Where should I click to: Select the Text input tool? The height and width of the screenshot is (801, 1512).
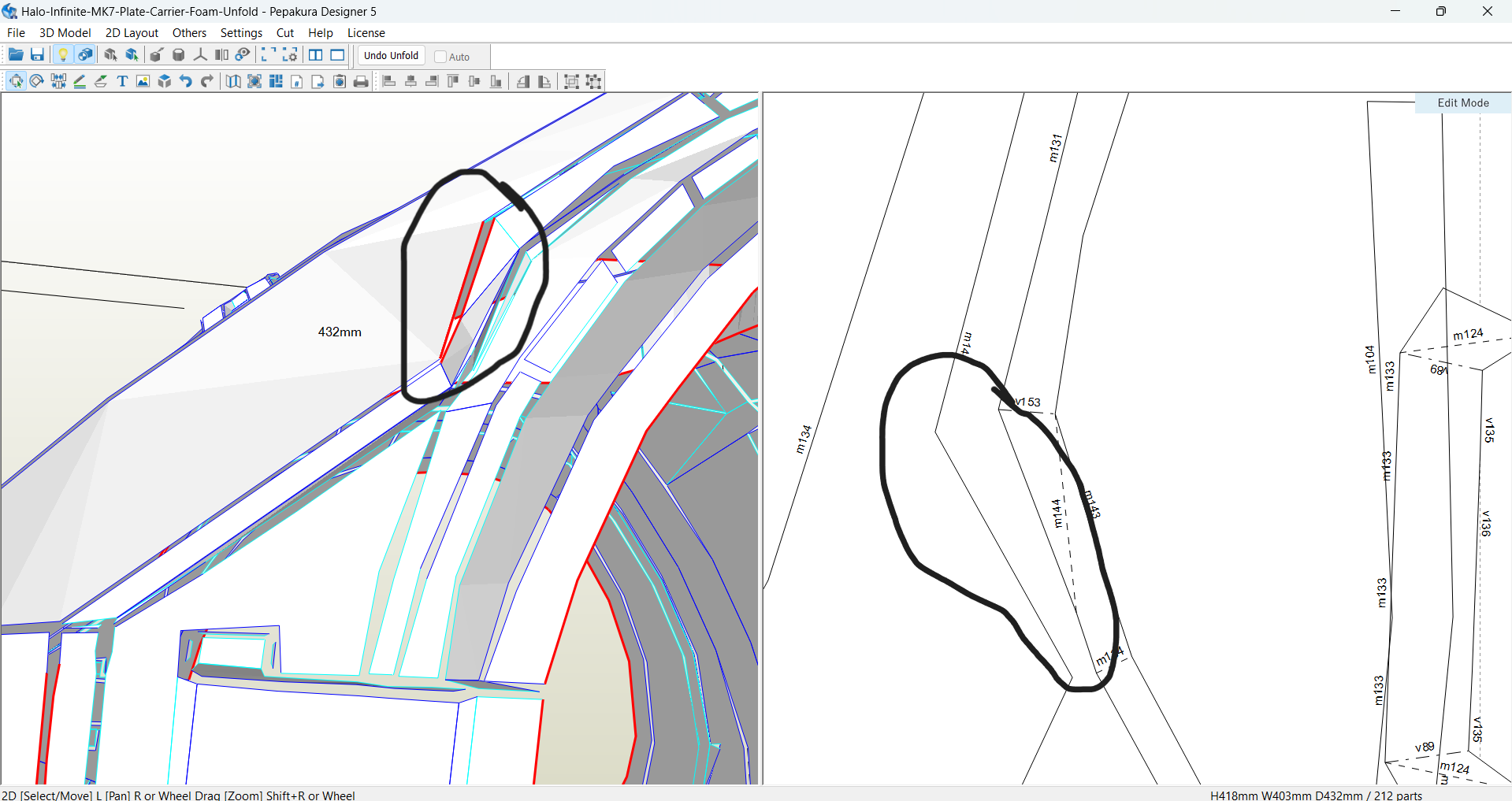pos(122,81)
